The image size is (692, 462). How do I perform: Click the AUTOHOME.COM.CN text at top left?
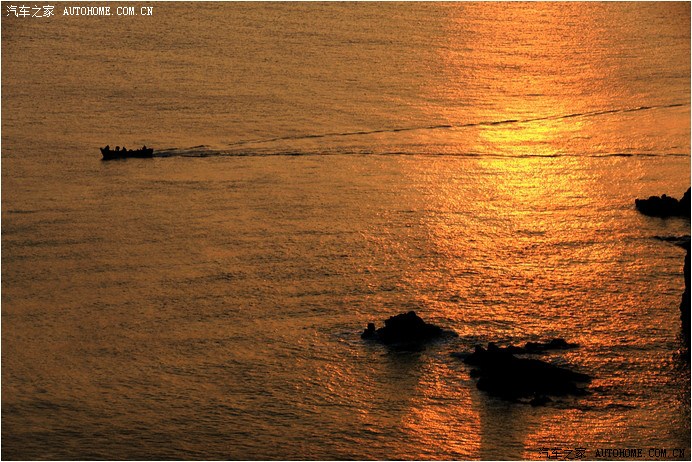tap(108, 11)
